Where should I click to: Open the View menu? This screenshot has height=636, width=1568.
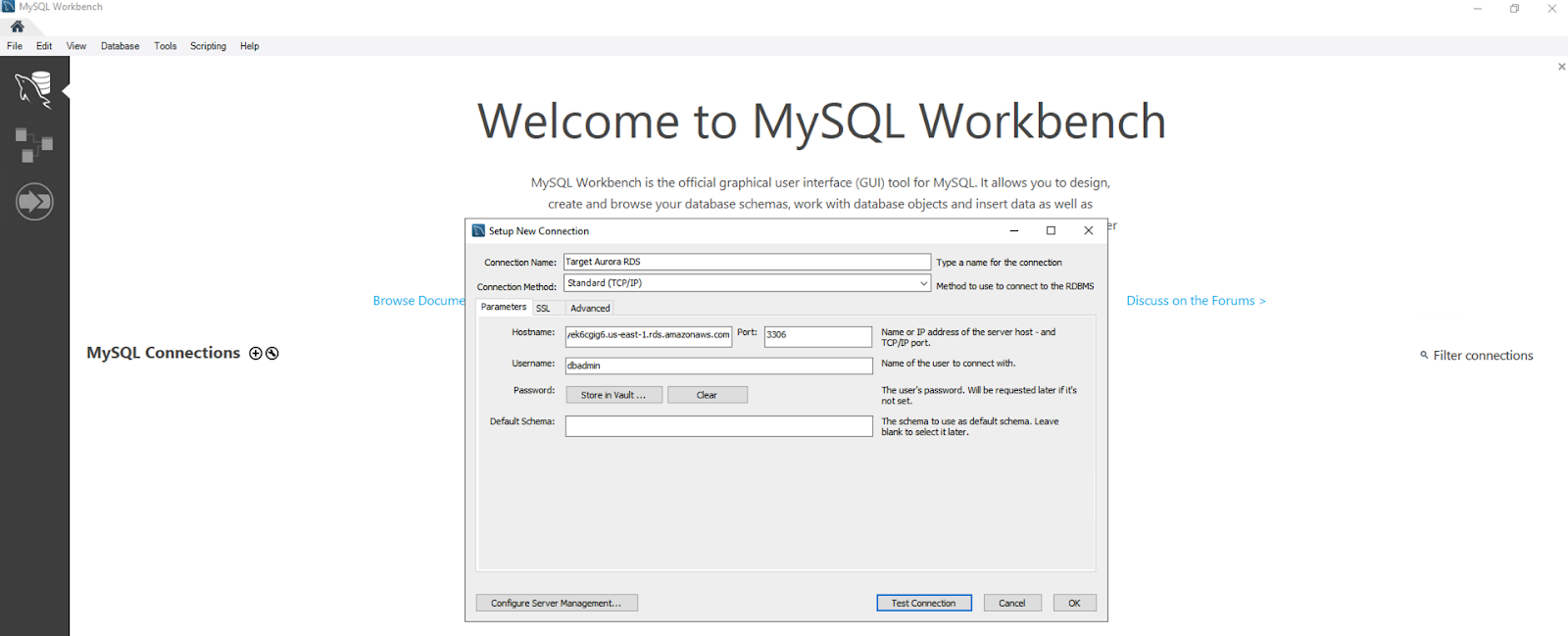coord(76,46)
